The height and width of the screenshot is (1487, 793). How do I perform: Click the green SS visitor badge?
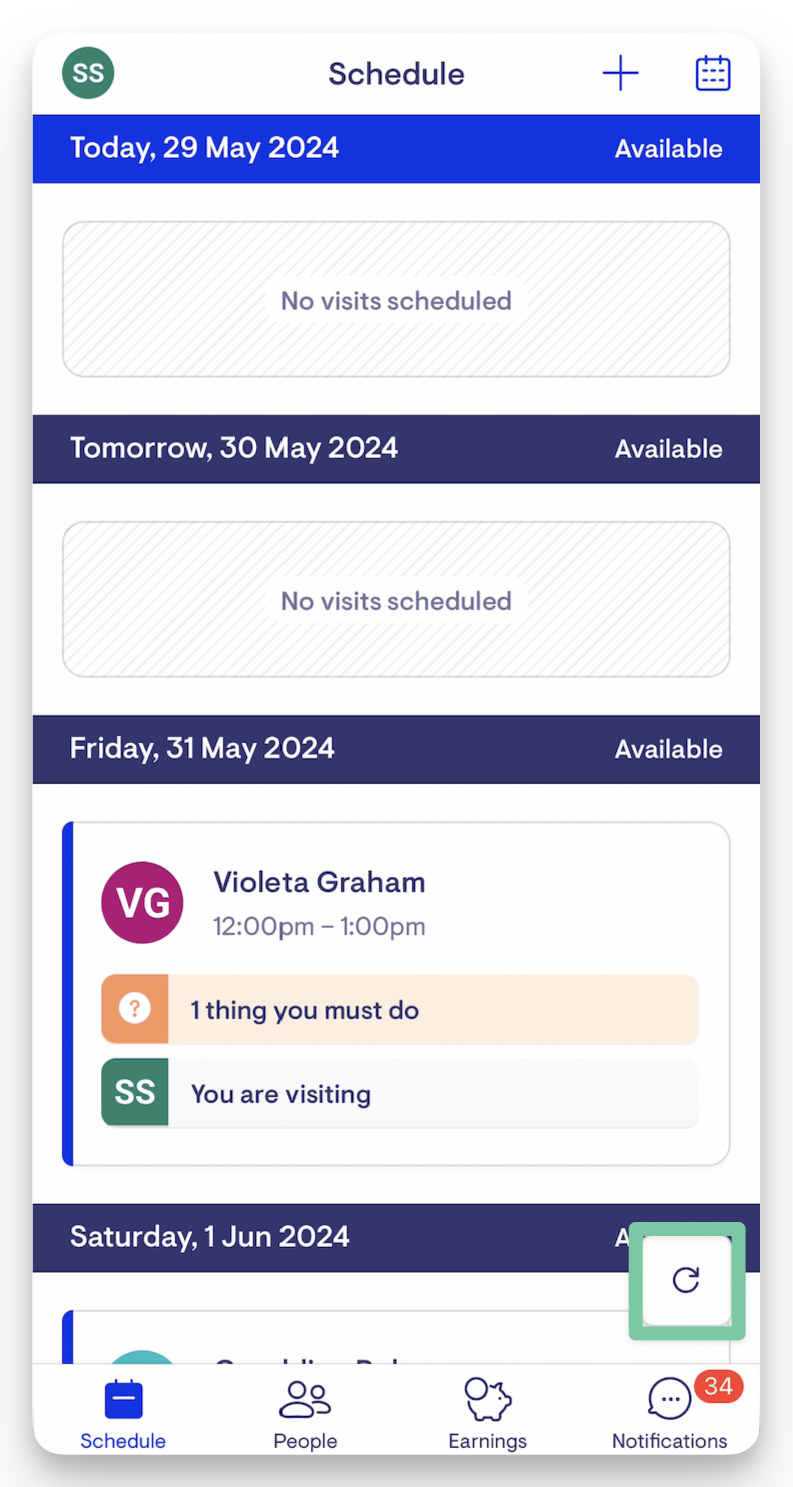(x=135, y=1093)
